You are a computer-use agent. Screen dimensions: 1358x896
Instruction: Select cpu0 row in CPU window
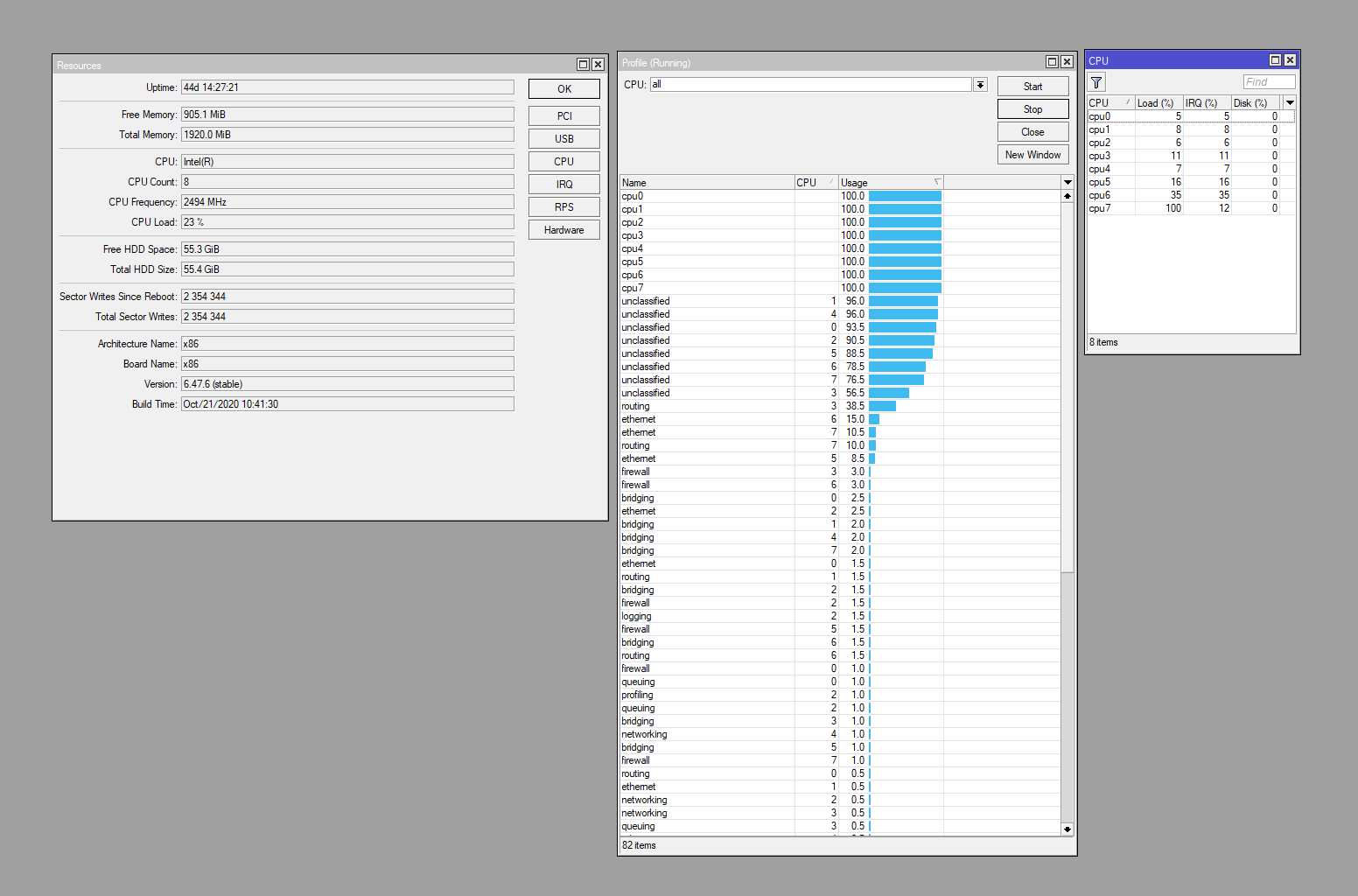coord(1191,116)
